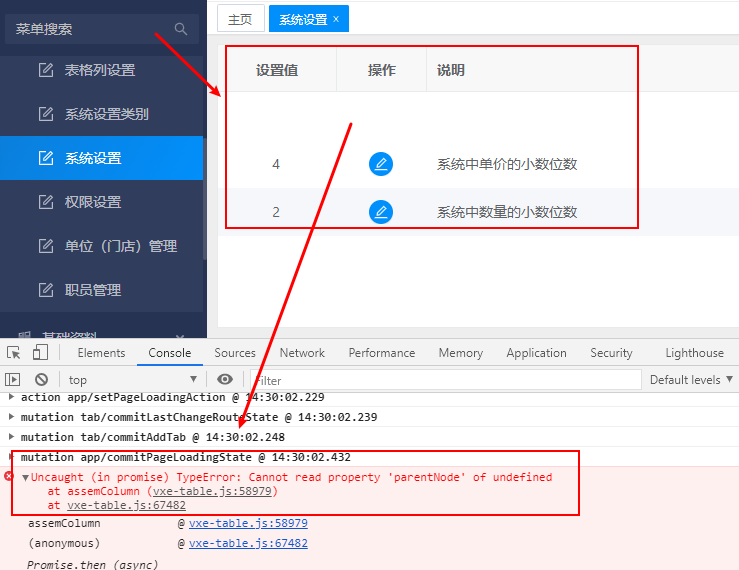The width and height of the screenshot is (739, 570).
Task: Open the 表格列设置 menu item
Action: tap(101, 70)
